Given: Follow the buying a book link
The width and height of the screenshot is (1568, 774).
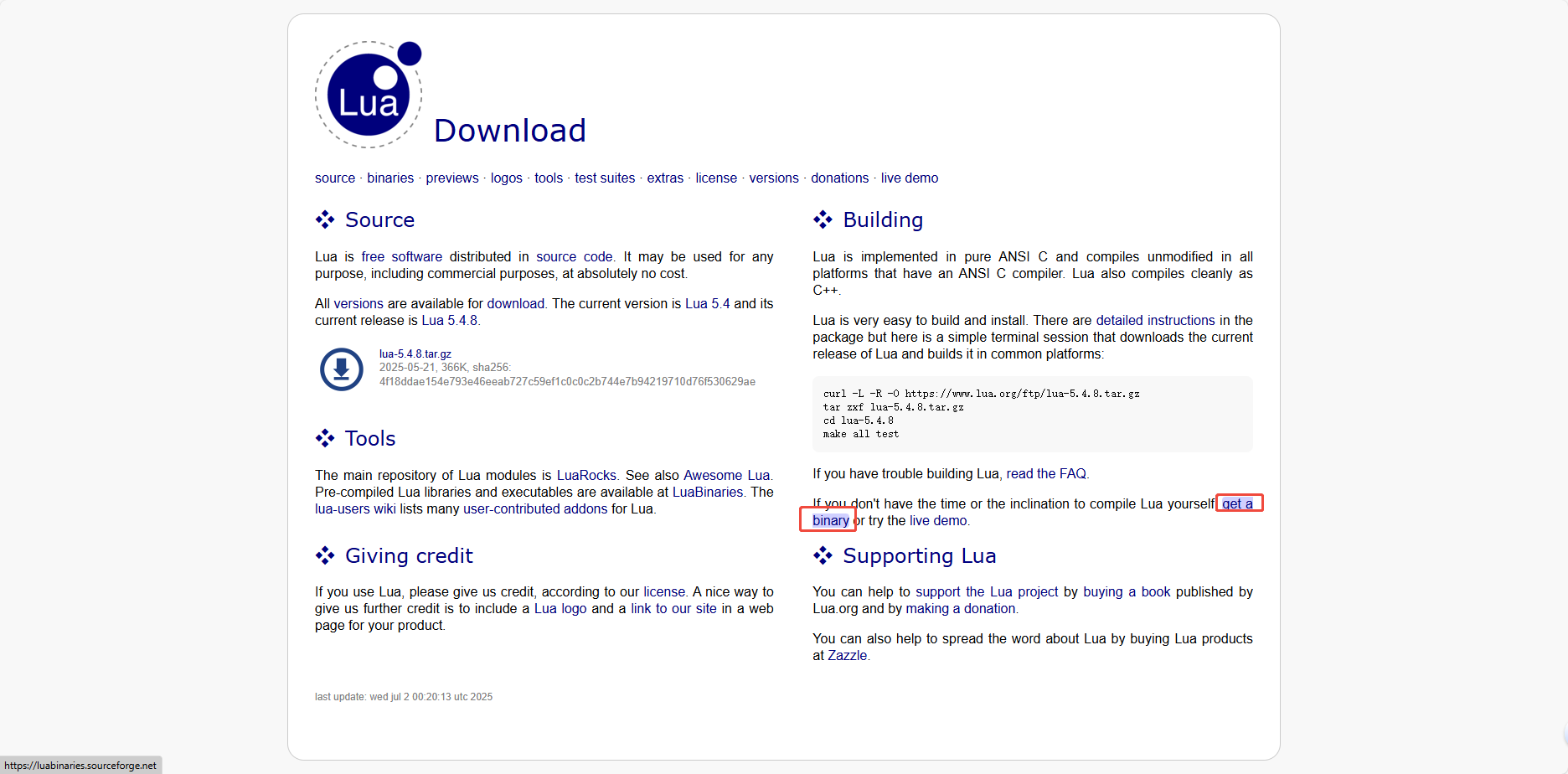Looking at the screenshot, I should (x=1127, y=591).
